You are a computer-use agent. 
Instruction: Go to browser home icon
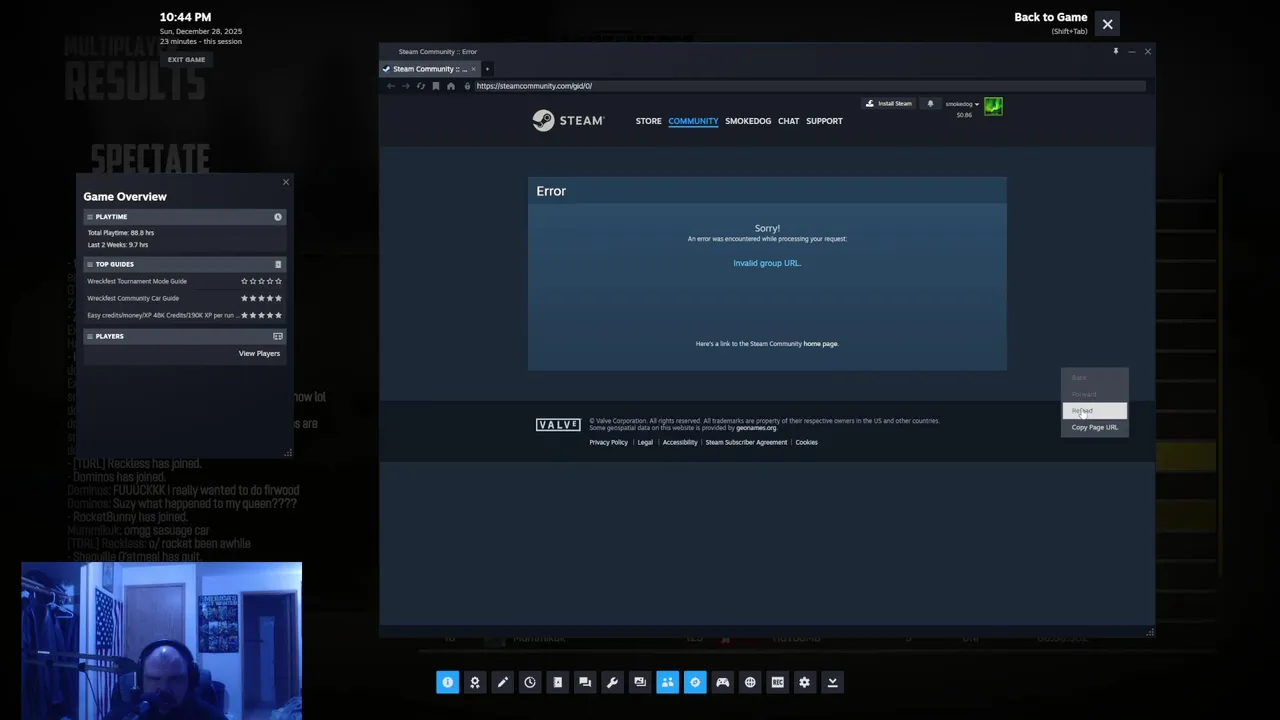pos(450,86)
